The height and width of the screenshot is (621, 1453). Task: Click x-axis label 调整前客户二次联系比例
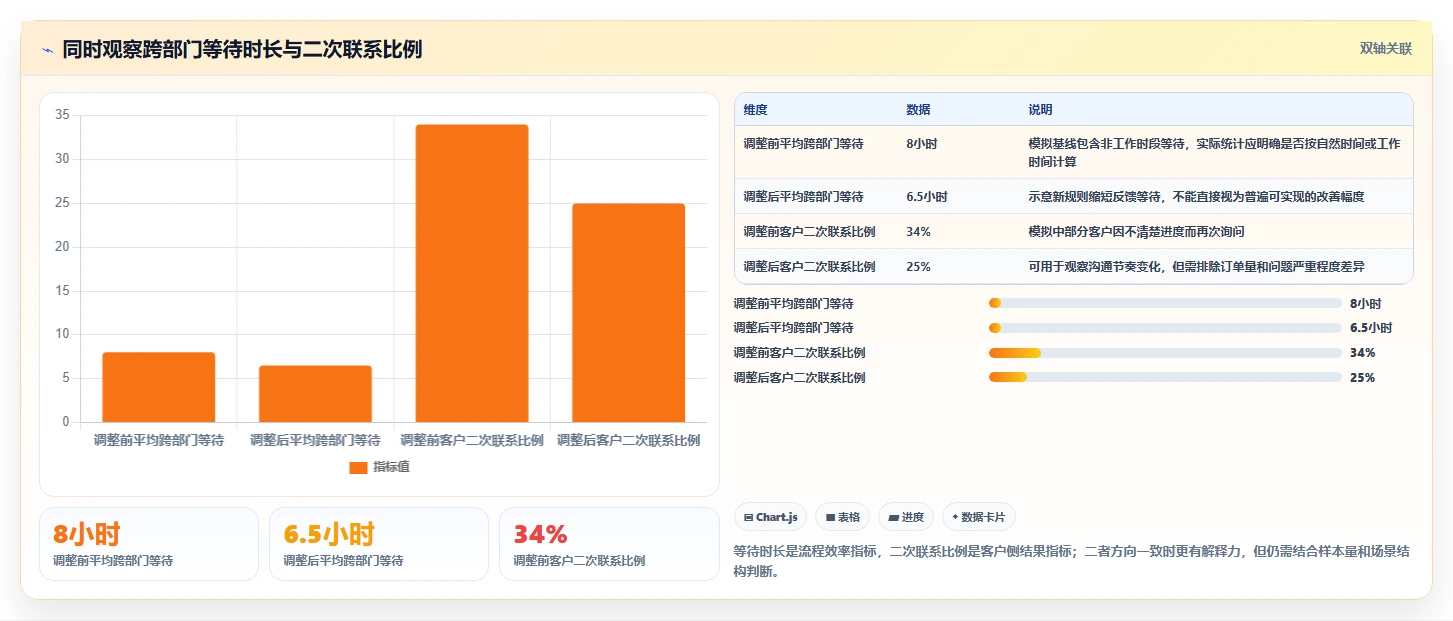[x=472, y=440]
